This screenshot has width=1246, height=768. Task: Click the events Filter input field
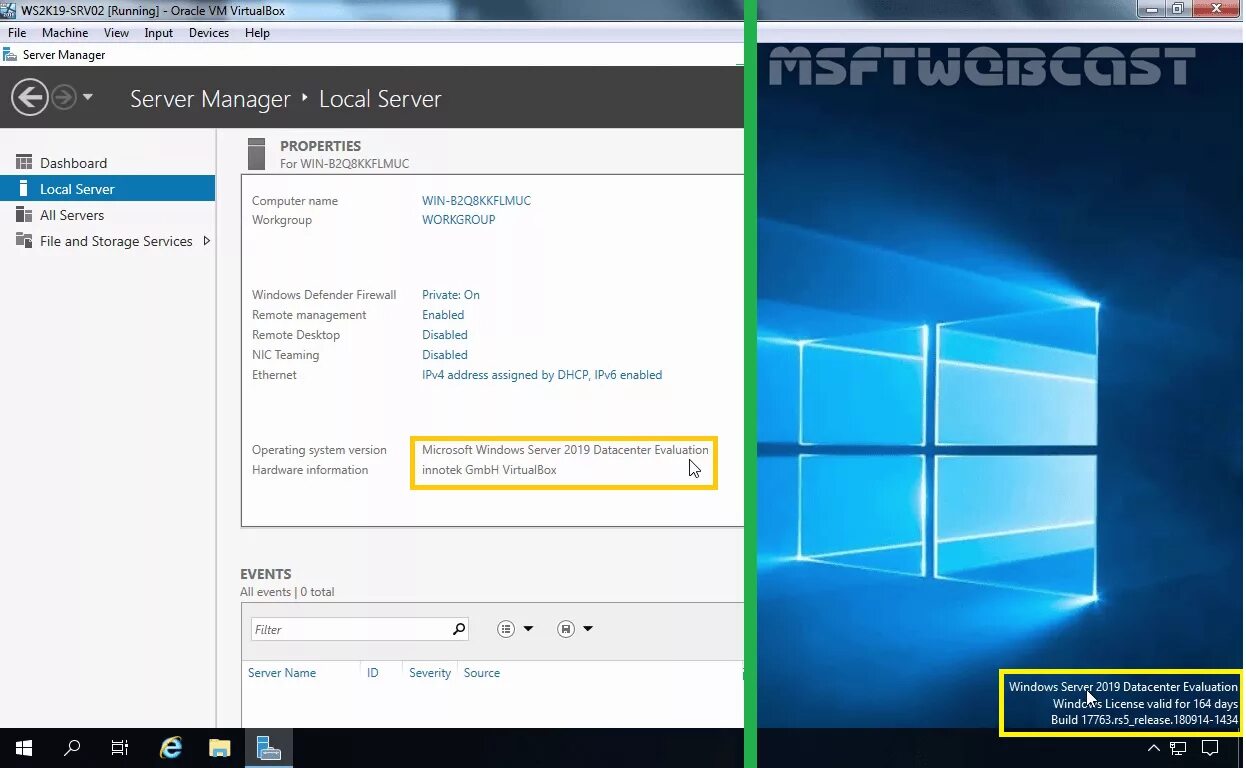350,629
